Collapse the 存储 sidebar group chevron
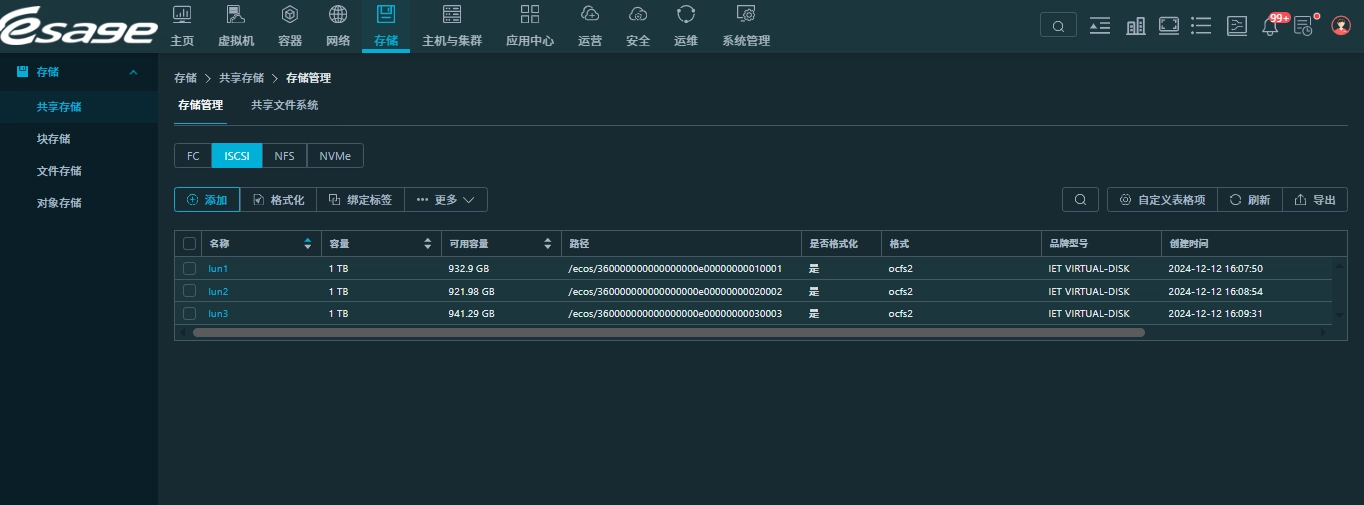This screenshot has height=505, width=1364. (134, 72)
